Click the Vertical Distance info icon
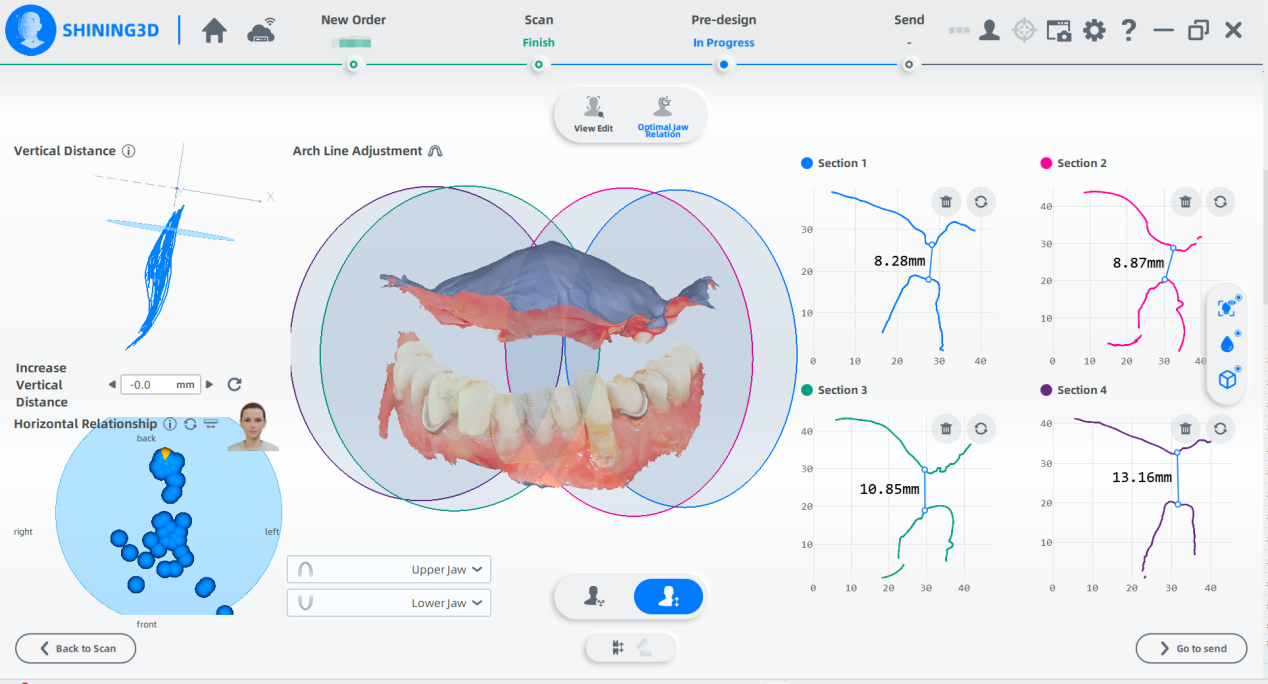 tap(128, 151)
